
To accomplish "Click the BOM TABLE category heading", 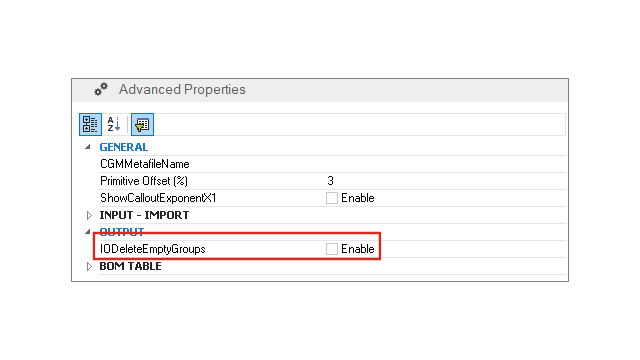I will point(131,266).
